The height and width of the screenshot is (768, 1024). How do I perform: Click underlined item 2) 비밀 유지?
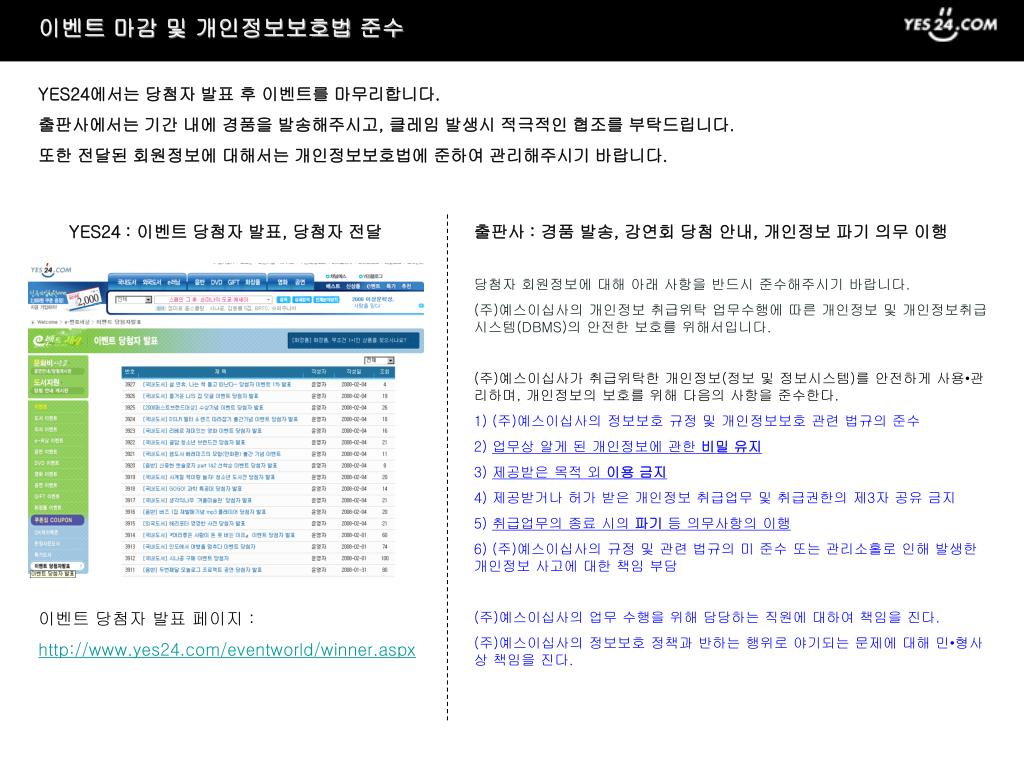[626, 447]
